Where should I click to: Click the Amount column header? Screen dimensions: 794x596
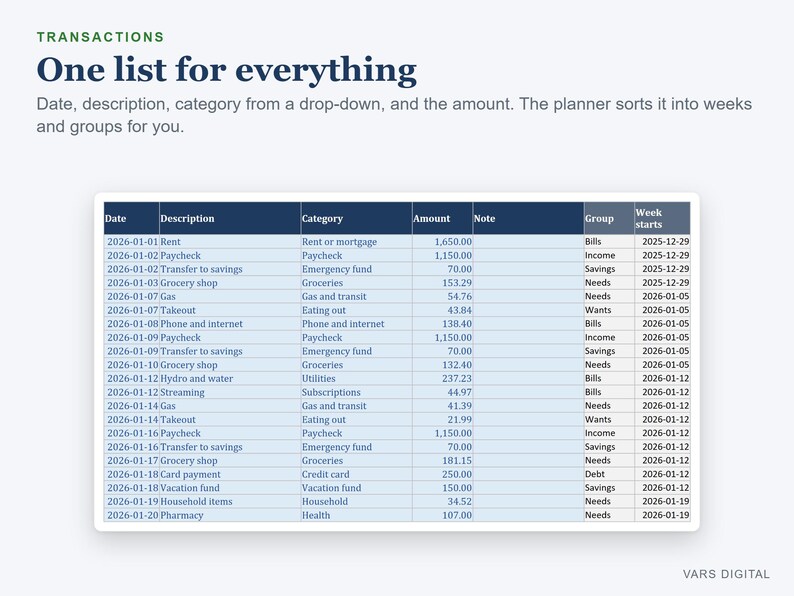[x=443, y=218]
